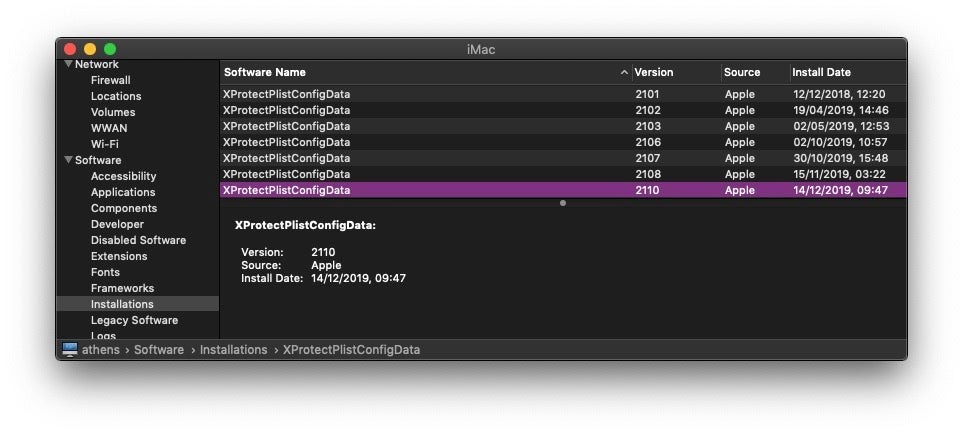Click the yellow minimize window button

(x=90, y=49)
